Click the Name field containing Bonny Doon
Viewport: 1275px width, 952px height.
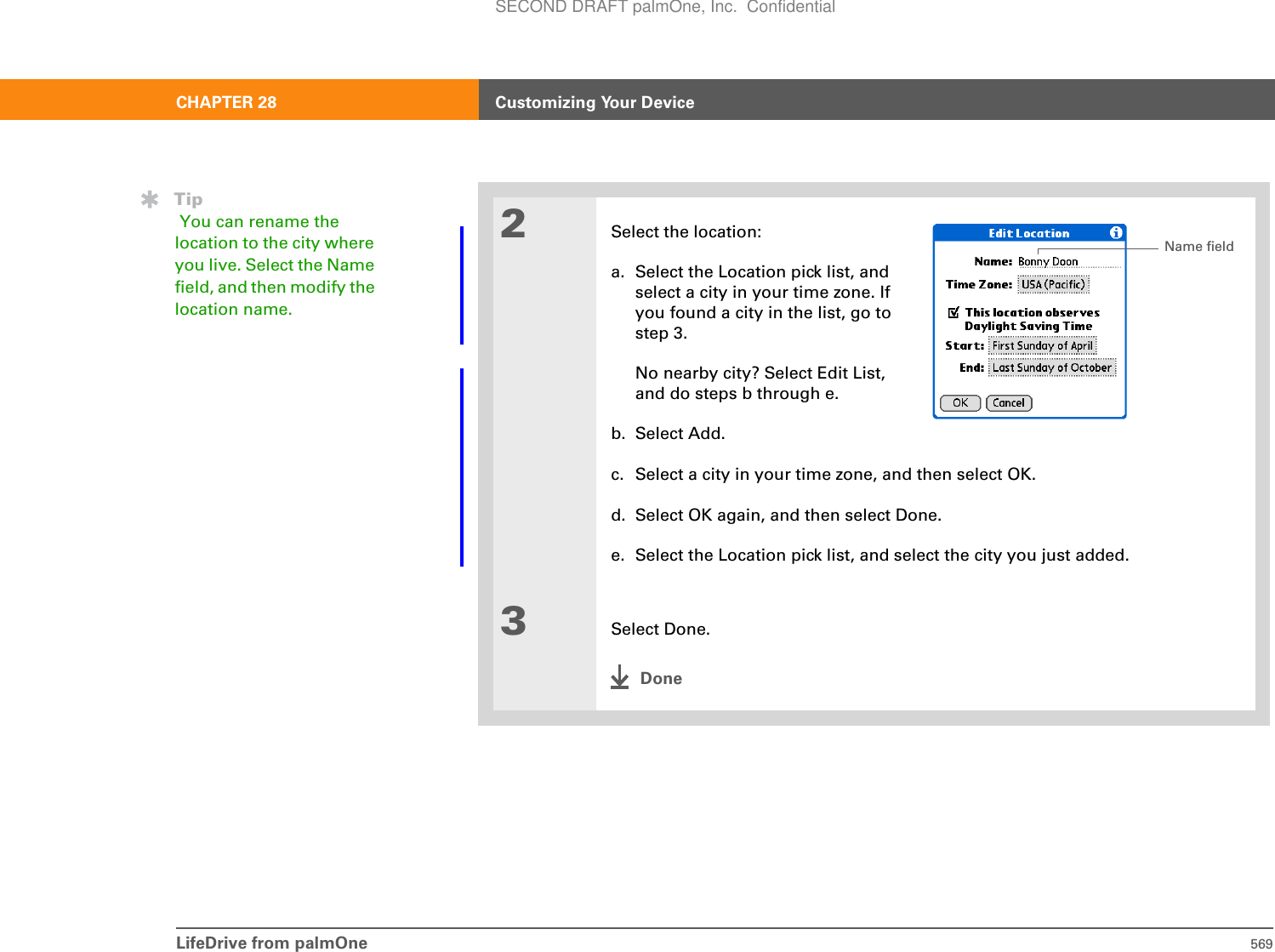[1069, 262]
